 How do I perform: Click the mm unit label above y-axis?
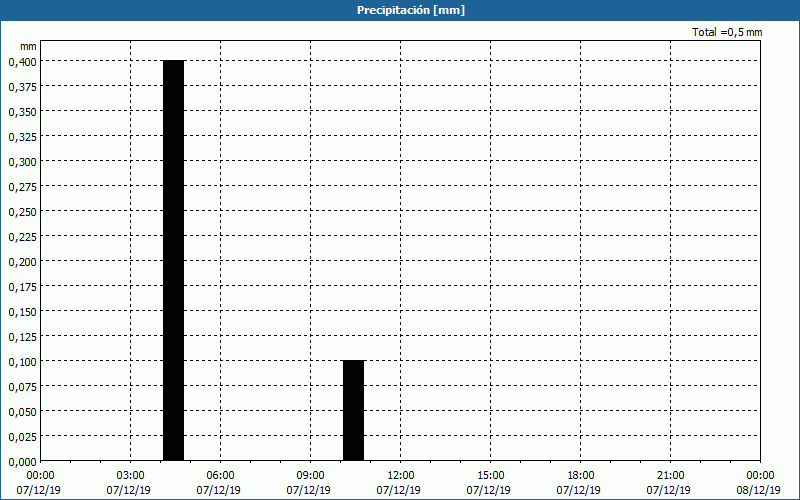(28, 46)
